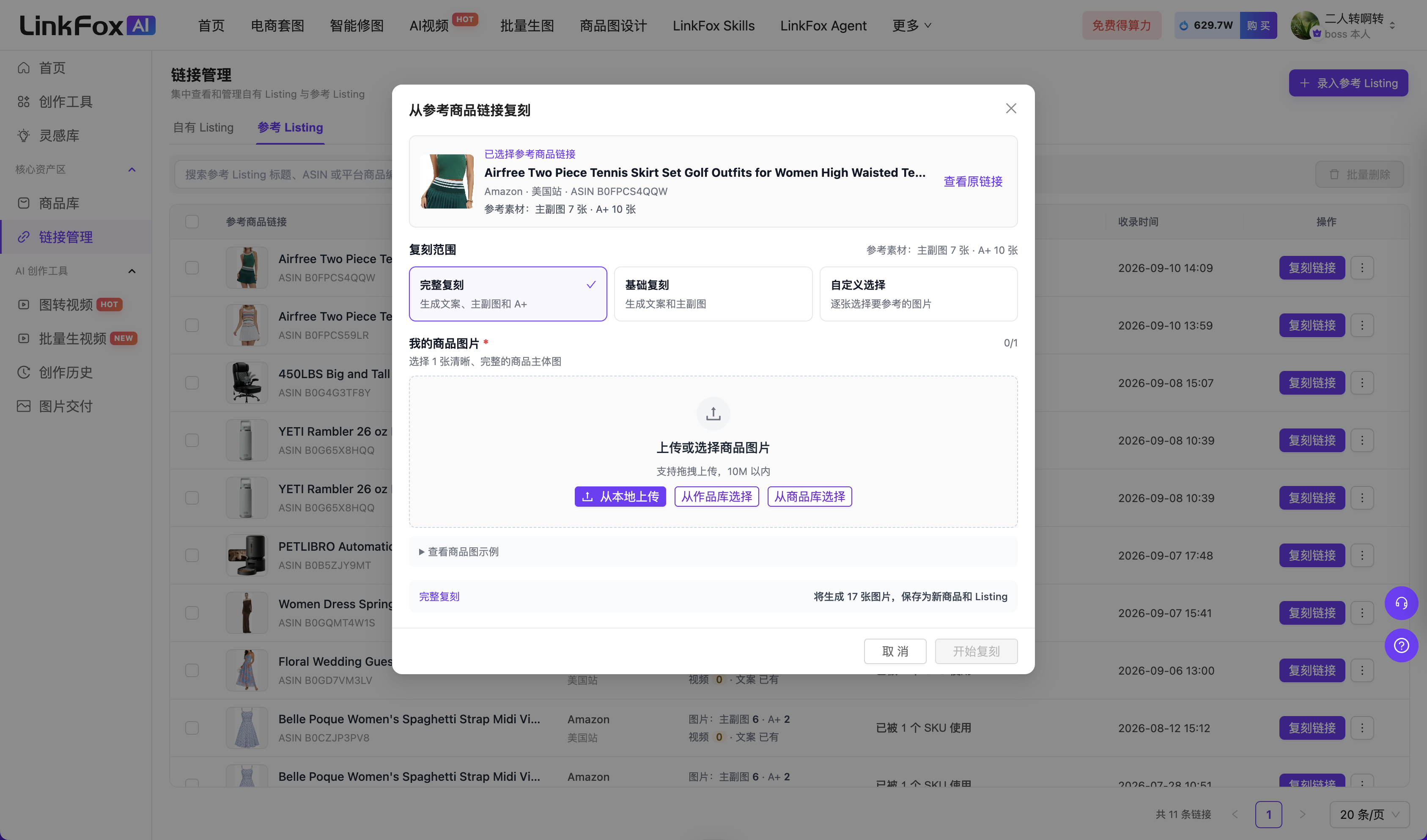Close the 从参考商品链接复刻 dialog
1427x840 pixels.
(1010, 108)
